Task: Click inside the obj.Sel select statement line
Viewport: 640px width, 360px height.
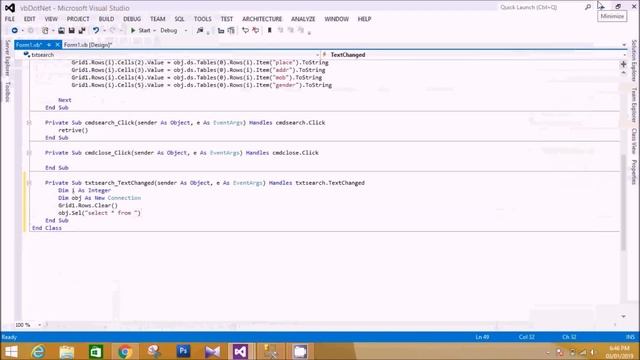Action: 99,213
